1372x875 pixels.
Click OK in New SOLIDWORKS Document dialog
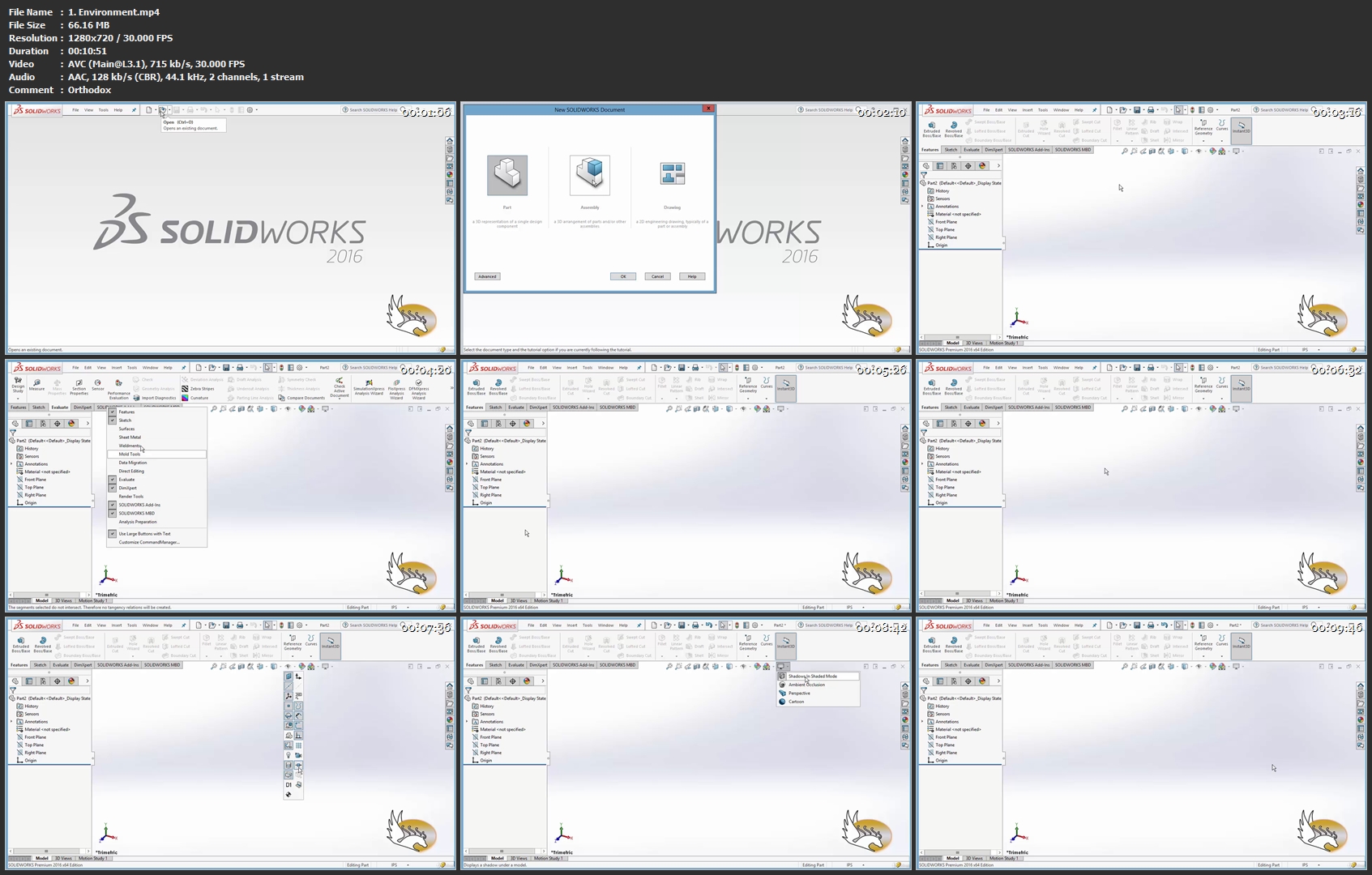click(623, 276)
